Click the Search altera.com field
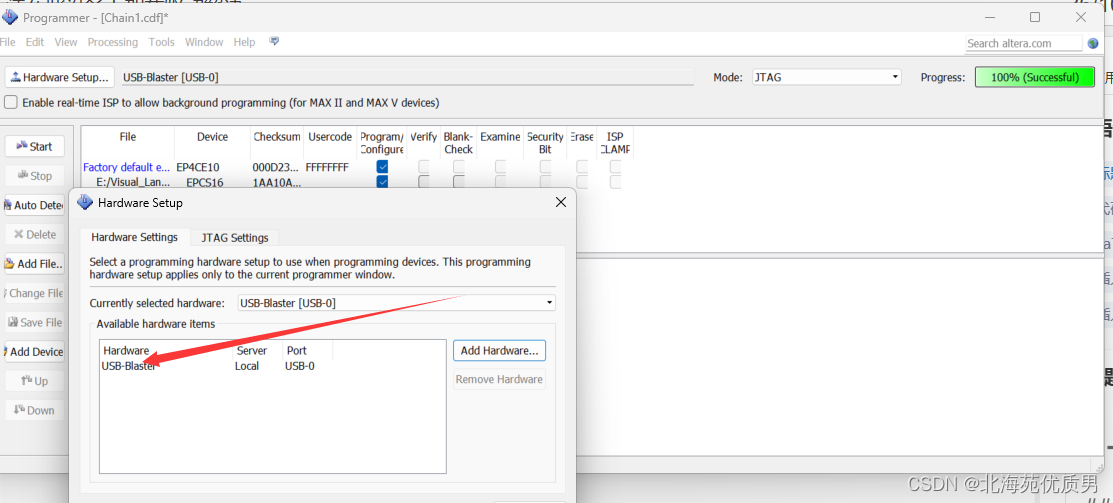 click(x=1024, y=43)
